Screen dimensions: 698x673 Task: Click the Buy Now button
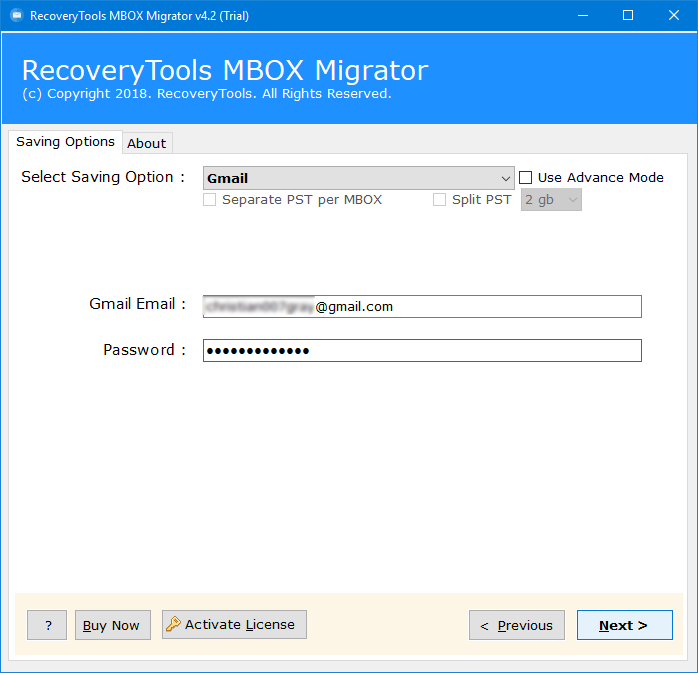tap(113, 625)
